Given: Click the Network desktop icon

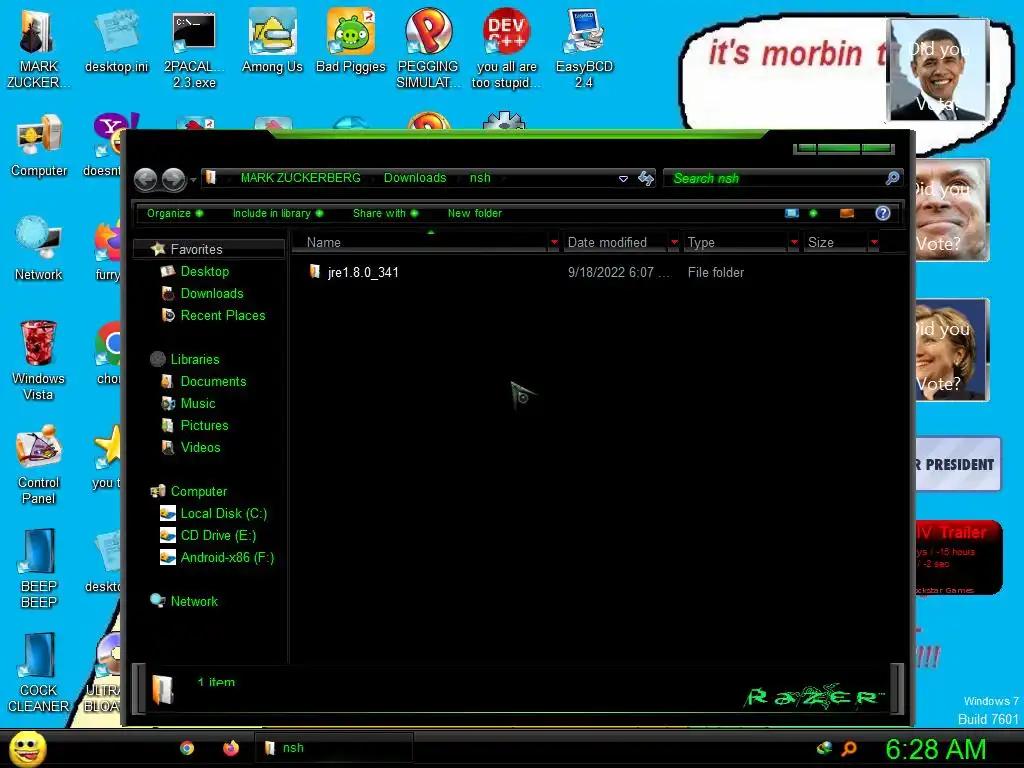Looking at the screenshot, I should tap(39, 249).
